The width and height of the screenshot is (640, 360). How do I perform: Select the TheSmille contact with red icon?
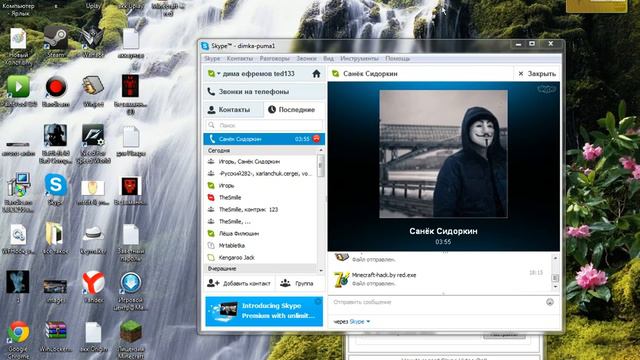tap(260, 198)
